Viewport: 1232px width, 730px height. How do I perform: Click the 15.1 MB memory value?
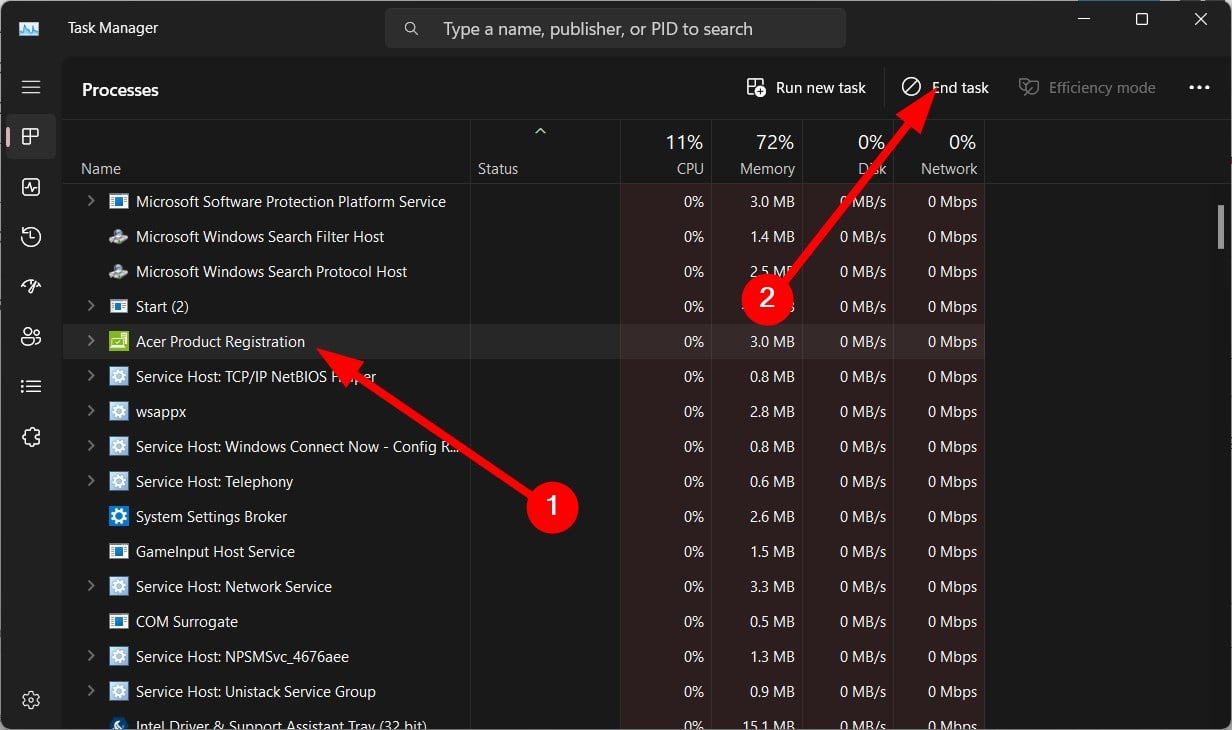[x=768, y=724]
